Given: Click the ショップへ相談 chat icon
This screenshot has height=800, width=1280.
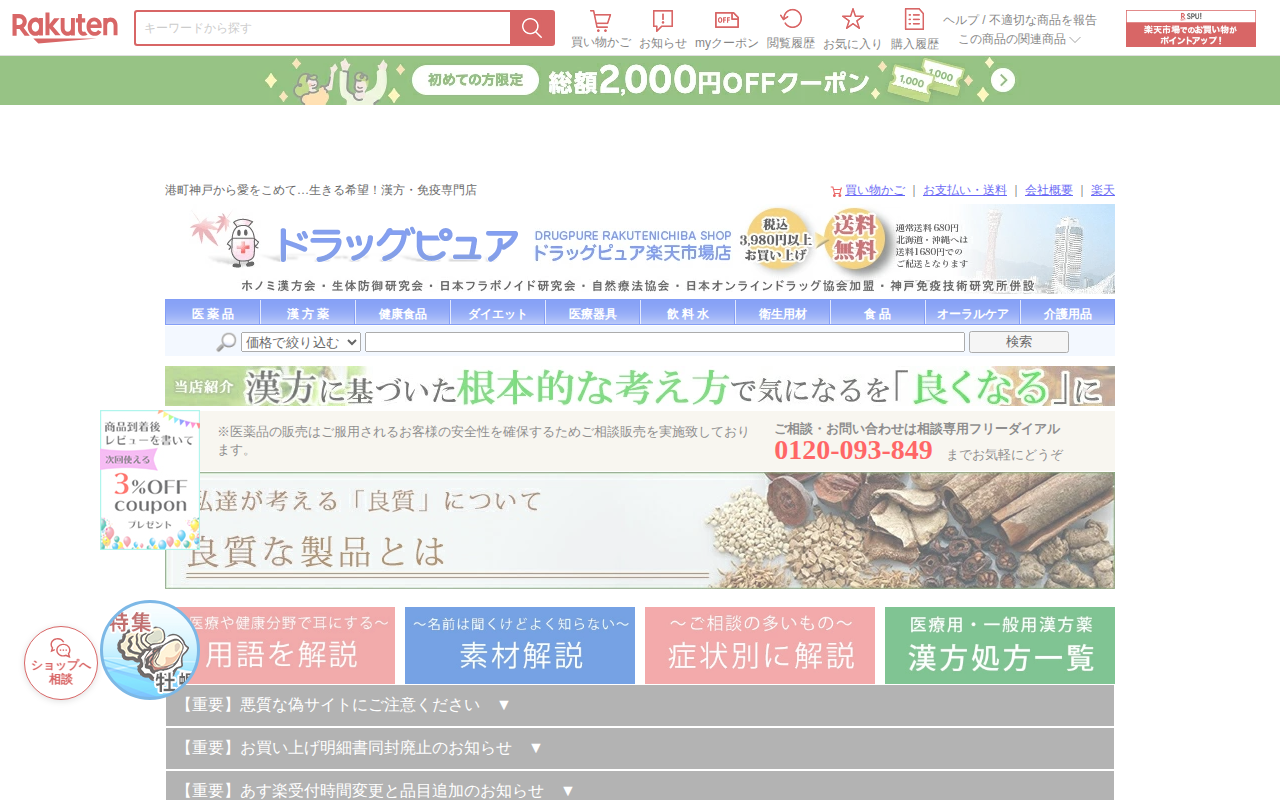Looking at the screenshot, I should 61,663.
